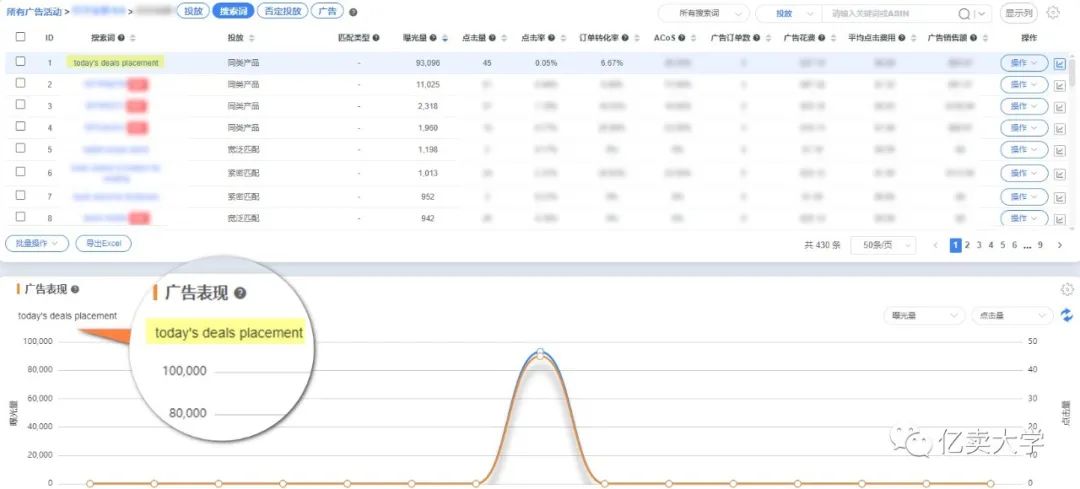Switch to the 否定投放 tab
The height and width of the screenshot is (489, 1080).
coord(282,11)
